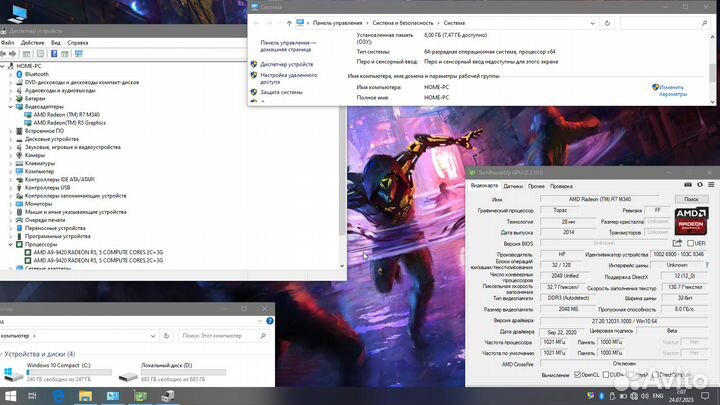
Task: Open File Explorer from the taskbar
Action: [85, 396]
